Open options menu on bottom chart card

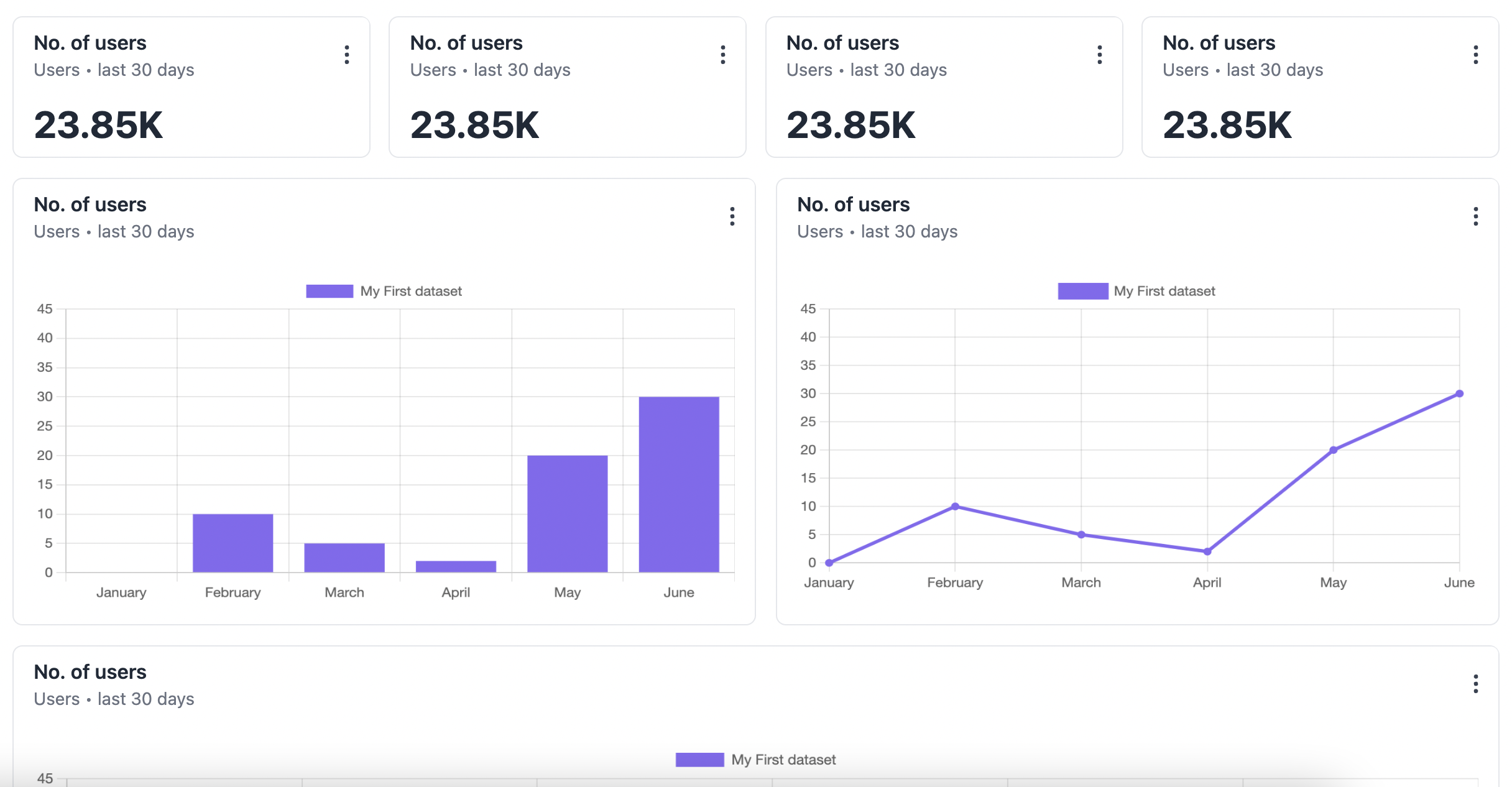click(1475, 684)
